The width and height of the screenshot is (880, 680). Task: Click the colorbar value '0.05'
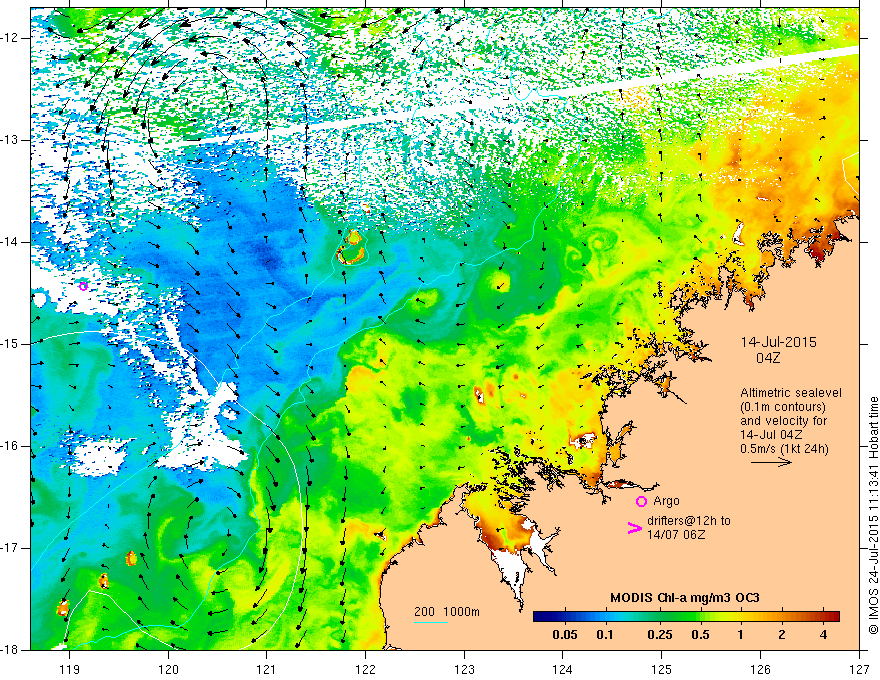(x=565, y=635)
